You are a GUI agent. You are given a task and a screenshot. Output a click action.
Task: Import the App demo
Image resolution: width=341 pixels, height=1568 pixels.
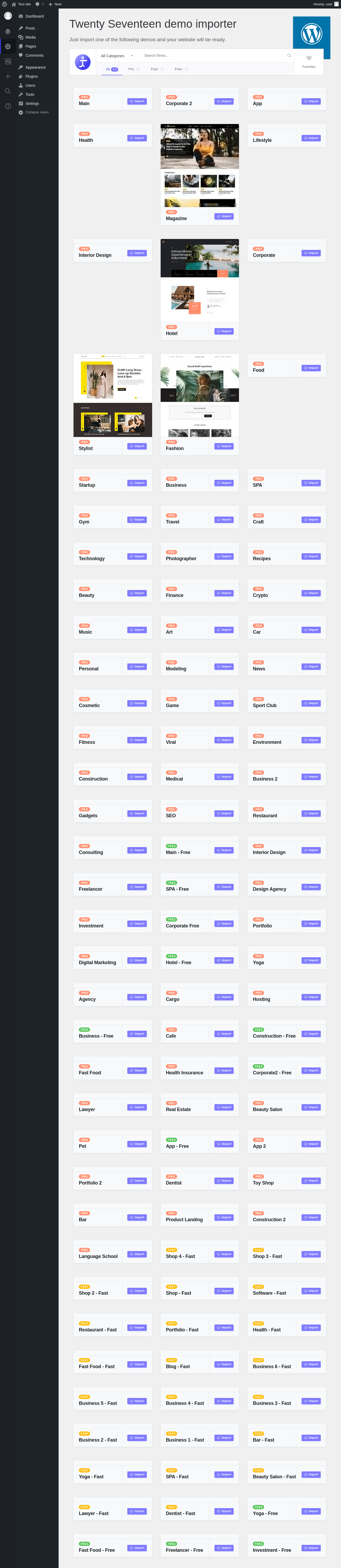click(311, 101)
